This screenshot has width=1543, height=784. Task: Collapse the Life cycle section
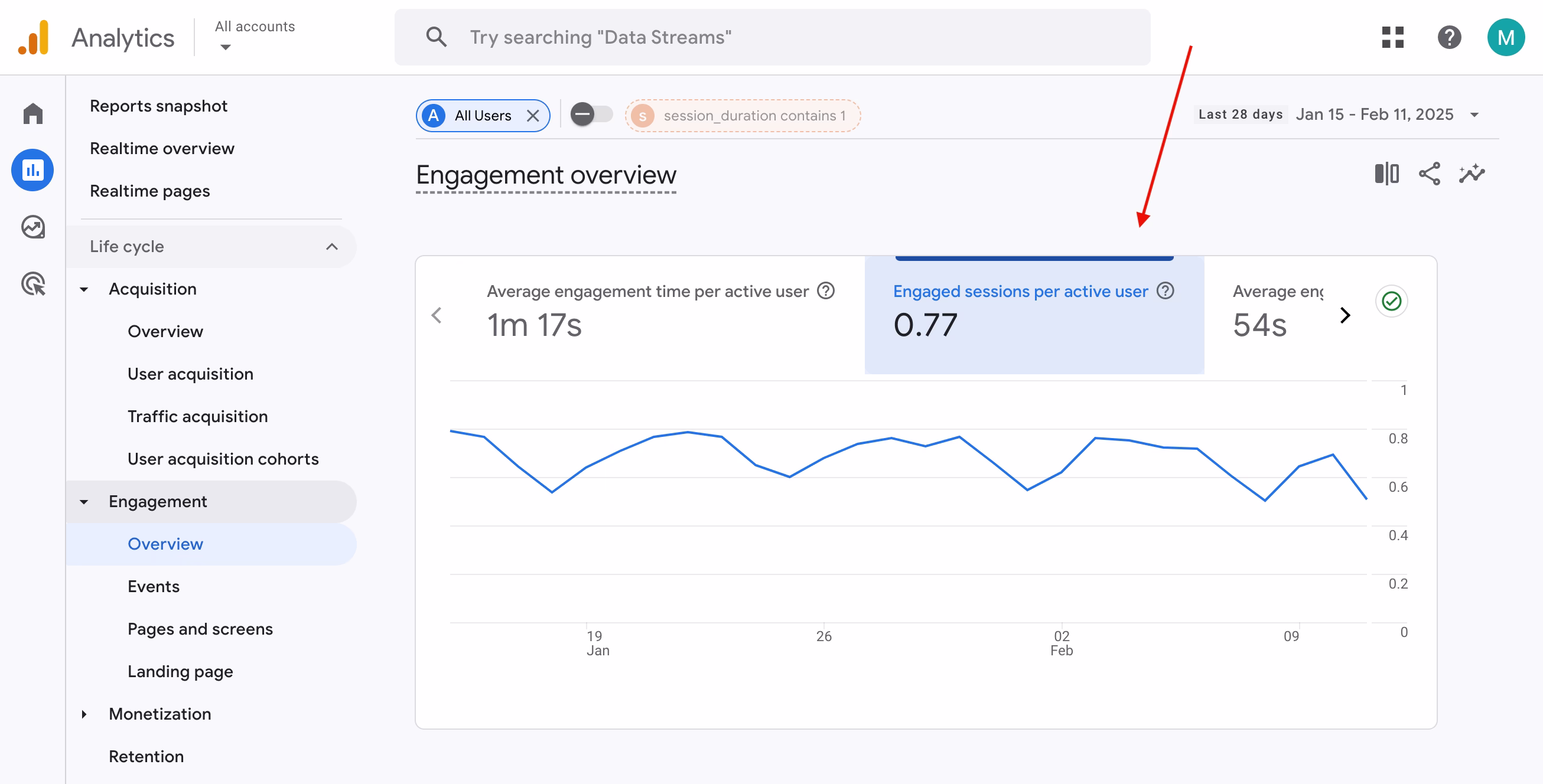tap(332, 247)
